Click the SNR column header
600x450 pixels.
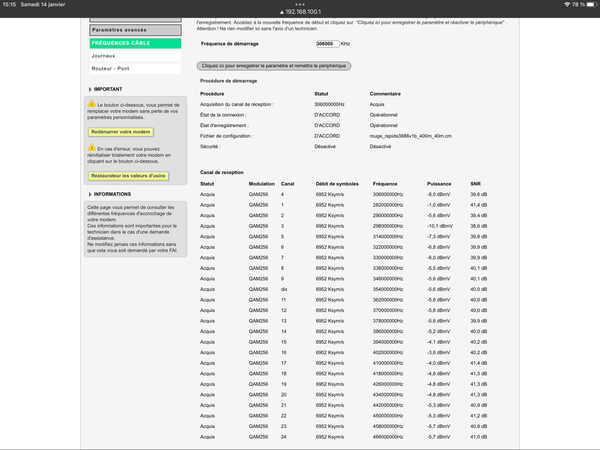tap(475, 184)
